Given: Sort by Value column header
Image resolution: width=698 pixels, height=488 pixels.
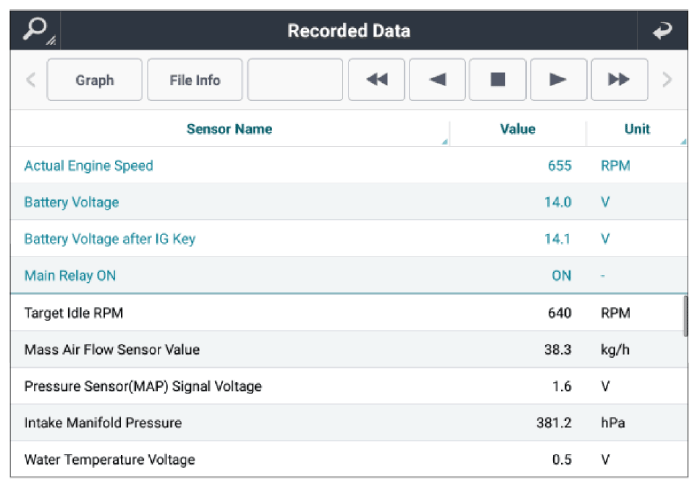Looking at the screenshot, I should coord(517,129).
